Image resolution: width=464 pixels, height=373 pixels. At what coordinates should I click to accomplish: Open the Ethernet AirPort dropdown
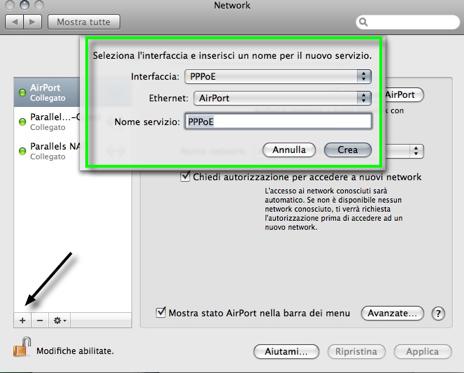coord(282,98)
